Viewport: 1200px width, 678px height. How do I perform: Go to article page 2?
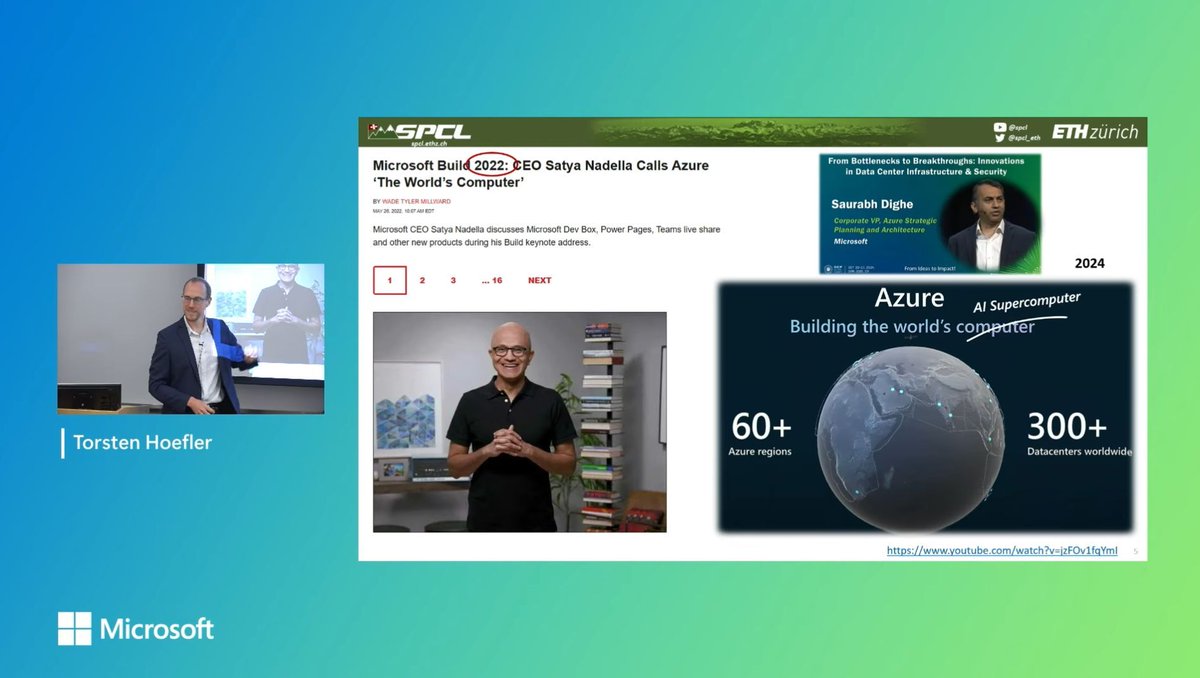[x=422, y=280]
